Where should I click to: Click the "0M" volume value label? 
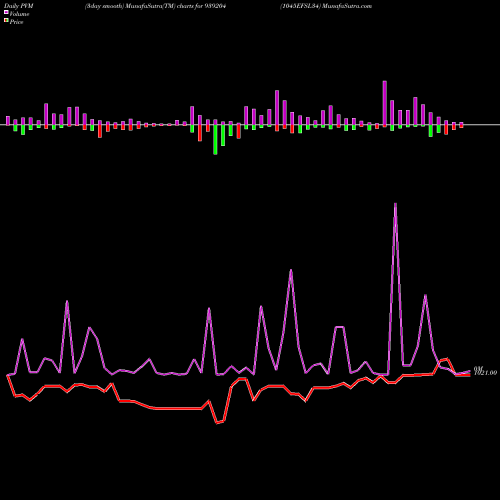478,368
